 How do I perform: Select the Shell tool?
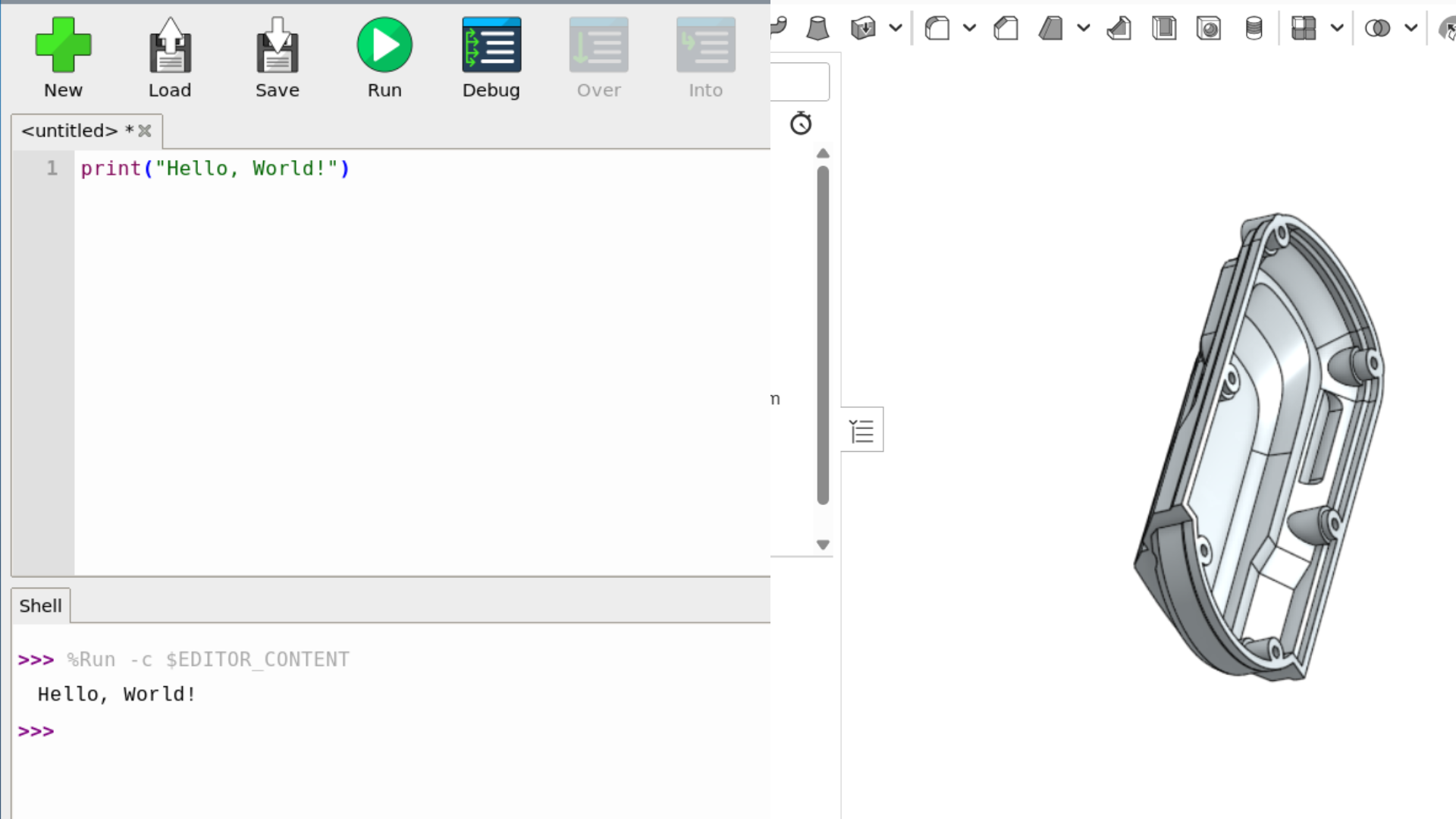click(1163, 29)
